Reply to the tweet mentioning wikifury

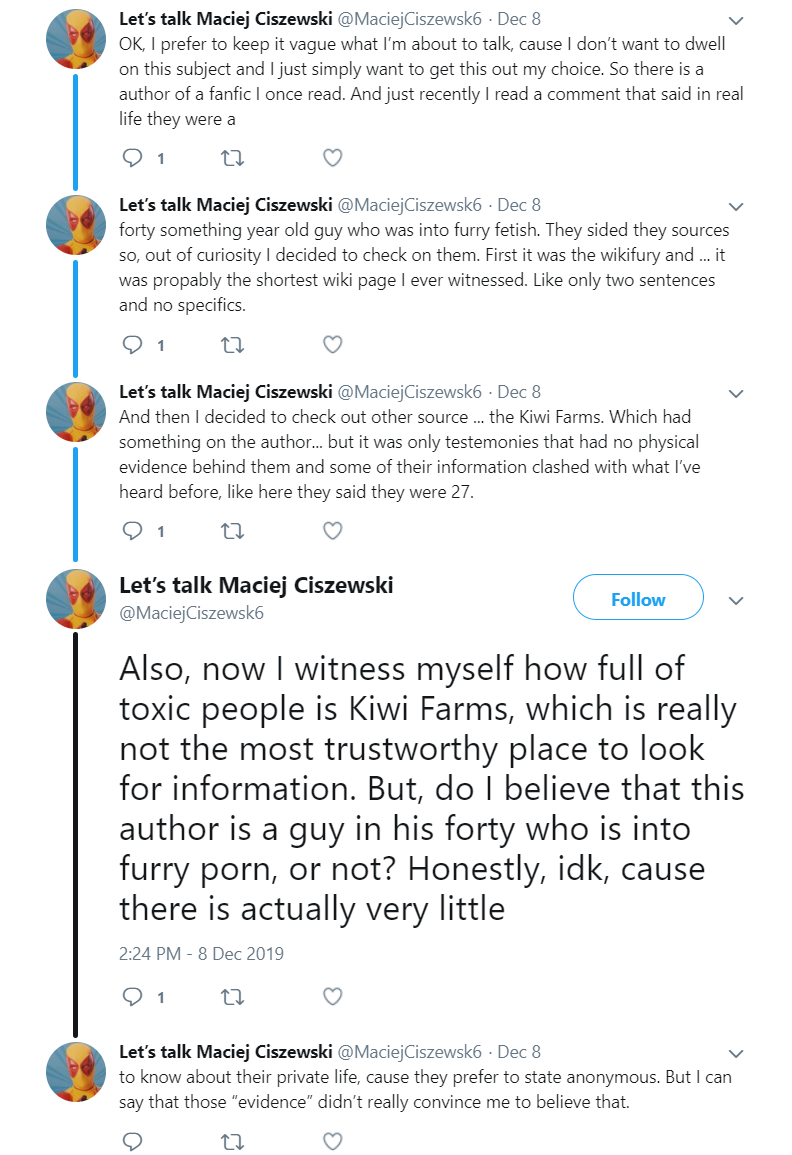pos(133,344)
